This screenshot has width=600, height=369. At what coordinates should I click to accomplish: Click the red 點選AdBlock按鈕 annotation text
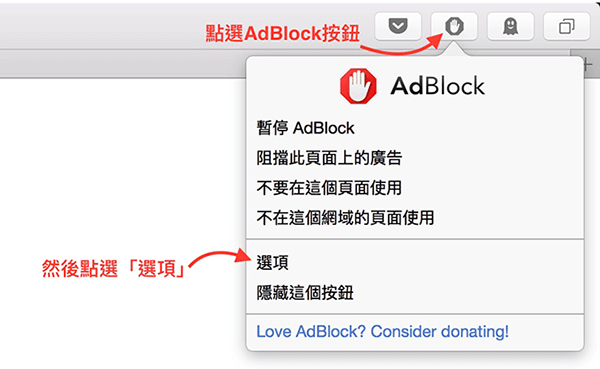(x=282, y=33)
